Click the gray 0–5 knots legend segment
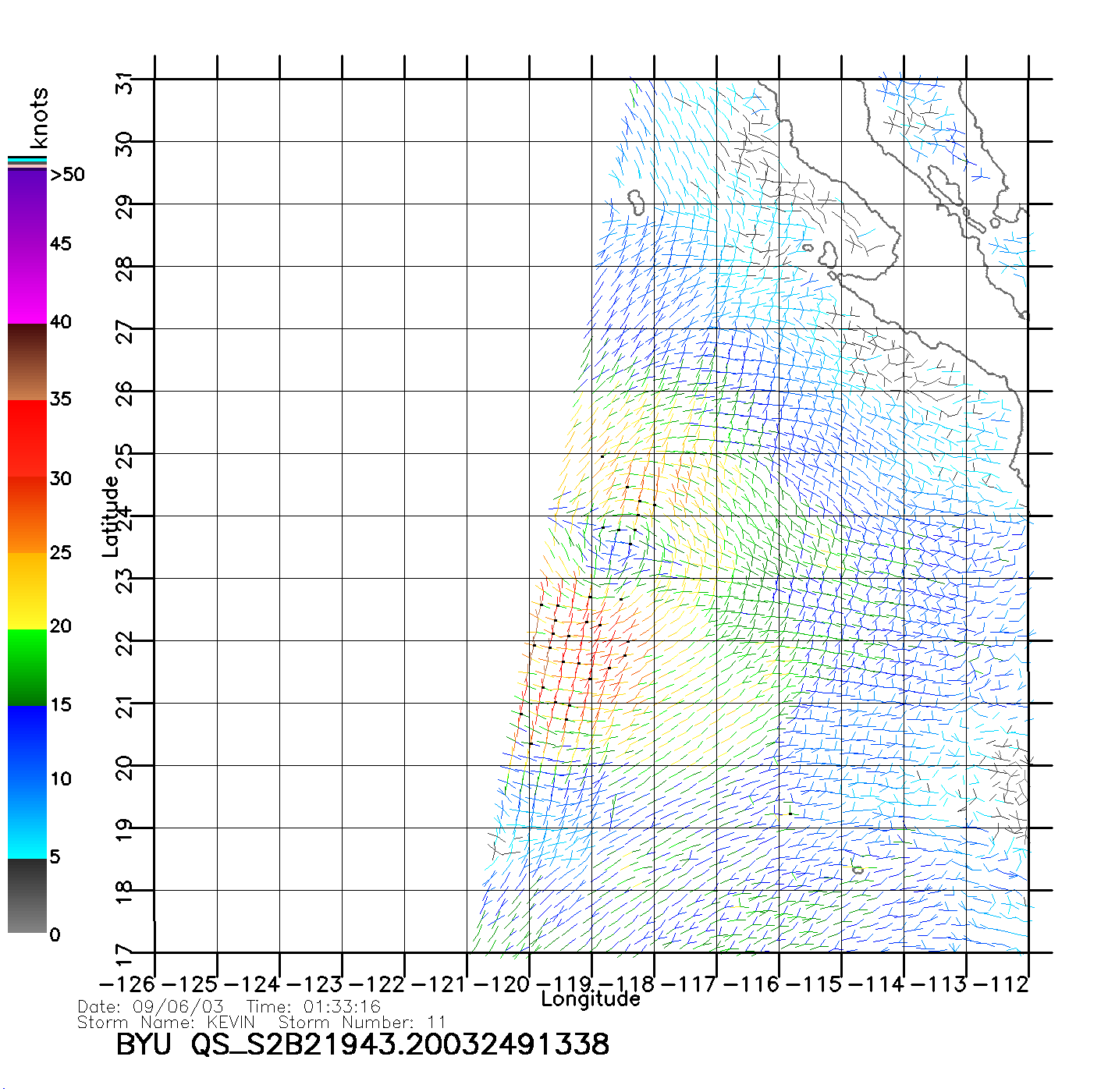The image size is (1108, 1092). [x=27, y=895]
